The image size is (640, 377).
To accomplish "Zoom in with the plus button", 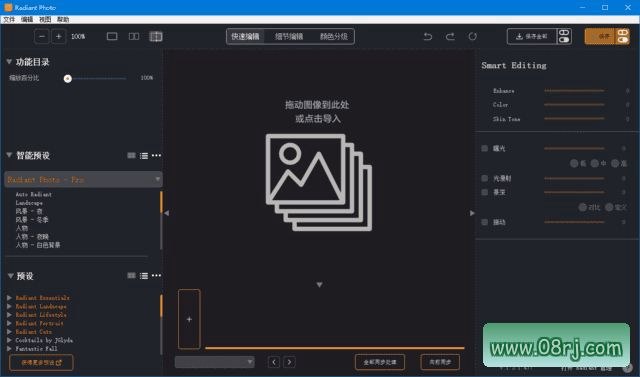I will pyautogui.click(x=58, y=37).
